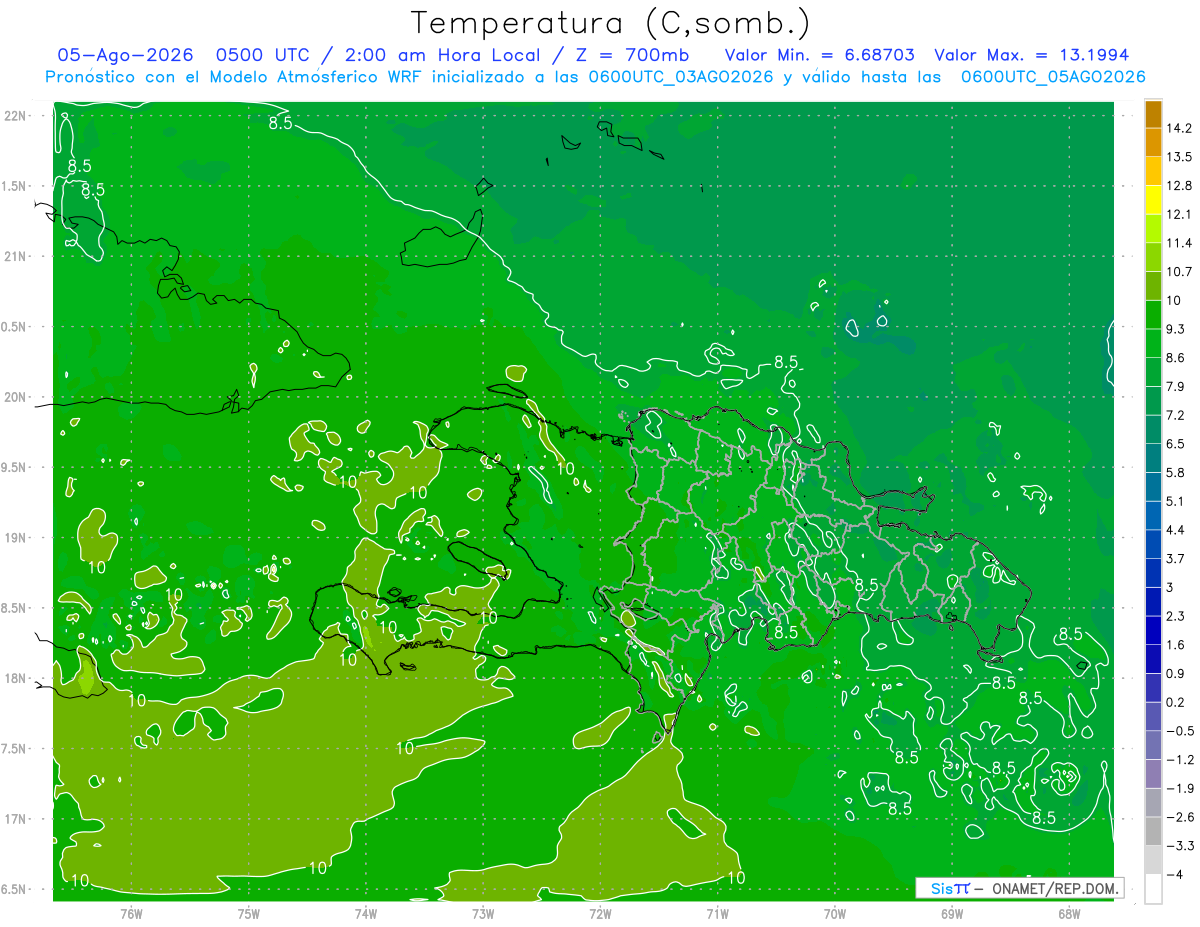The image size is (1200, 927).
Task: Click the dark blue swatch between 1.6 and 2.3
Action: [x=1153, y=631]
